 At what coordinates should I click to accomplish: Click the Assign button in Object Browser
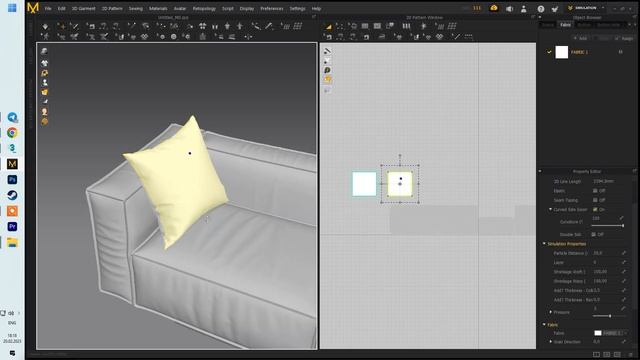pos(625,38)
